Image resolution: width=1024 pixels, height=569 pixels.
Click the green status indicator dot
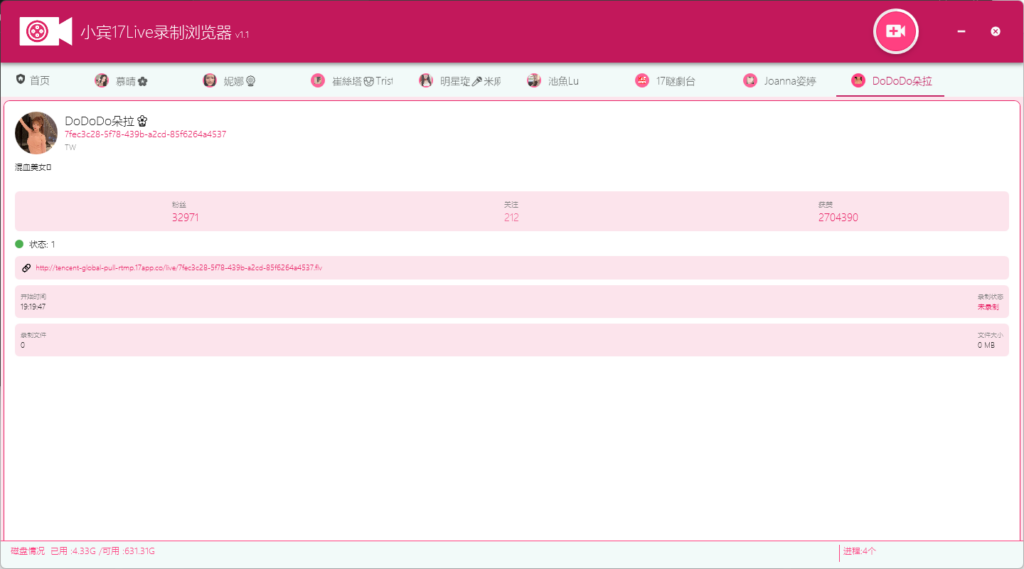click(x=19, y=244)
